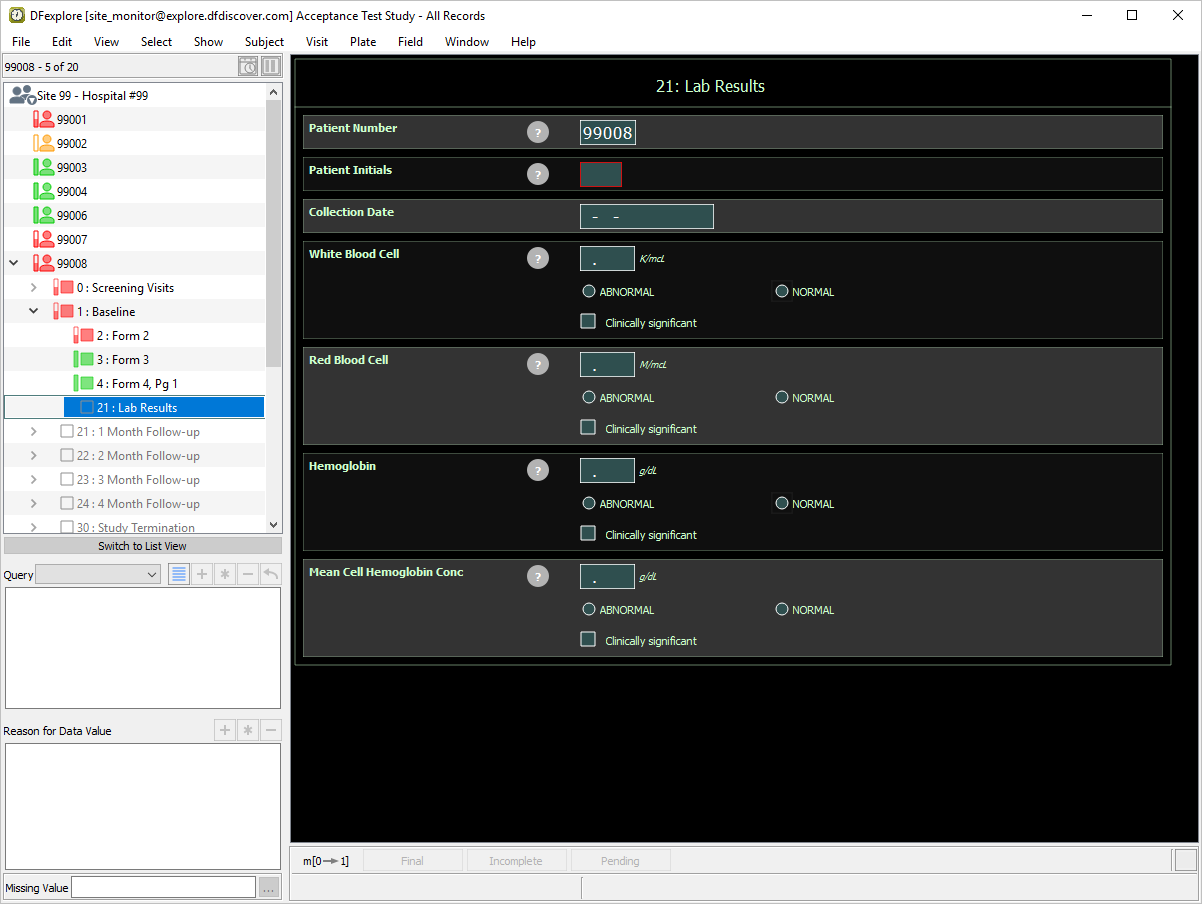Check Clinically significant under Hemoglobin

click(x=588, y=534)
